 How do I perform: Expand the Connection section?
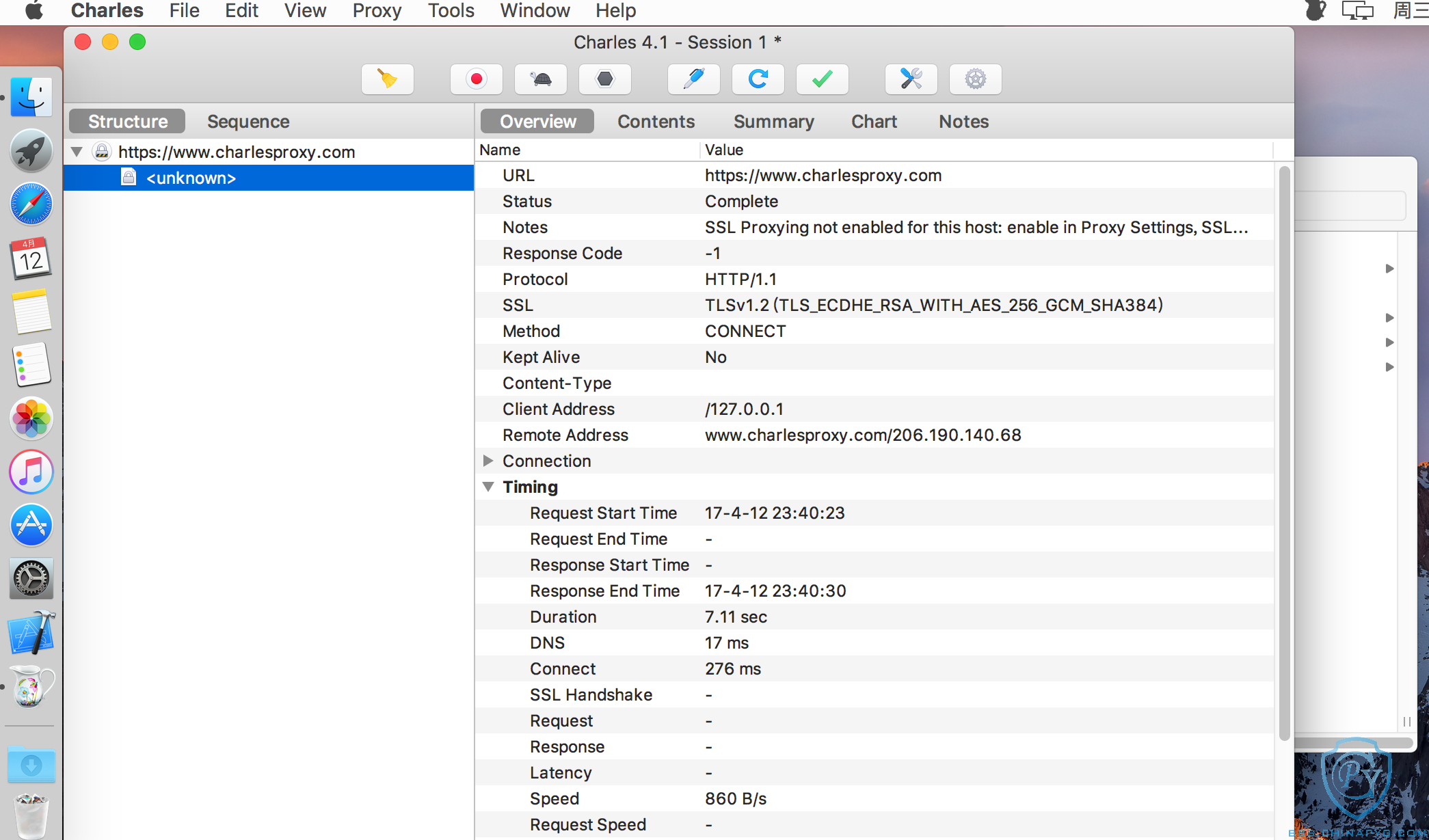coord(488,461)
